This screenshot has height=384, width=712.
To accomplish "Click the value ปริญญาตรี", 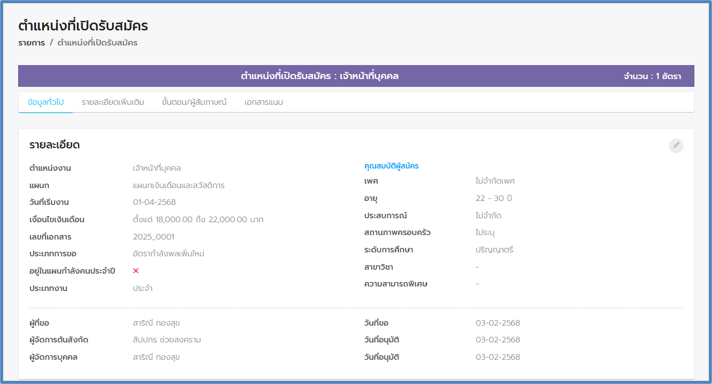I will (x=494, y=250).
